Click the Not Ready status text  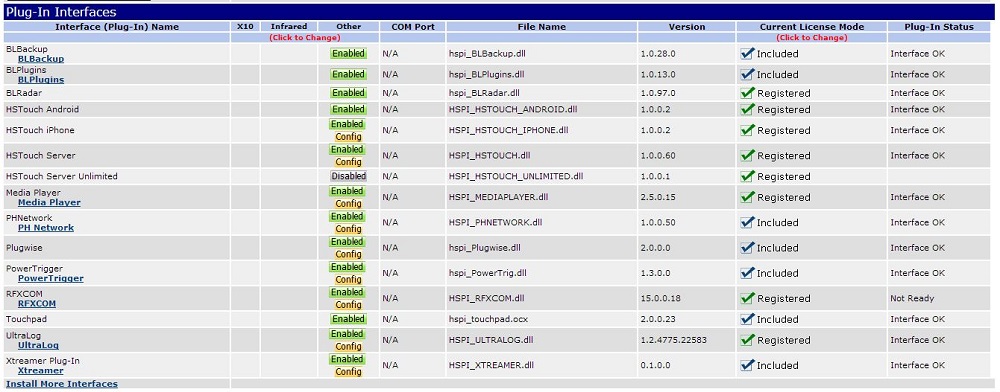coord(913,298)
